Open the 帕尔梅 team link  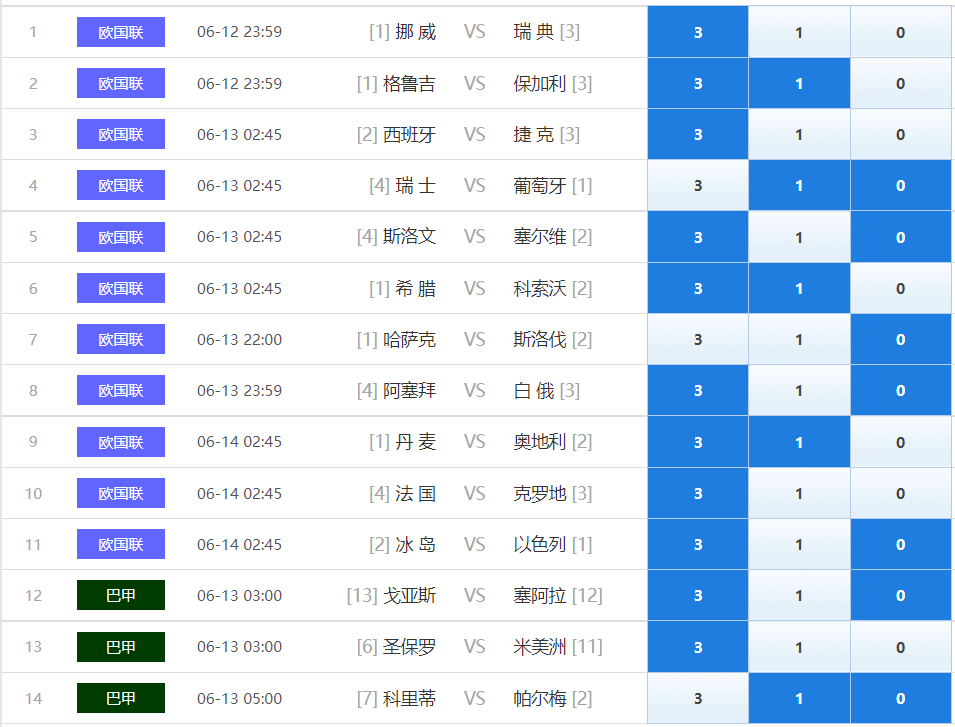540,698
